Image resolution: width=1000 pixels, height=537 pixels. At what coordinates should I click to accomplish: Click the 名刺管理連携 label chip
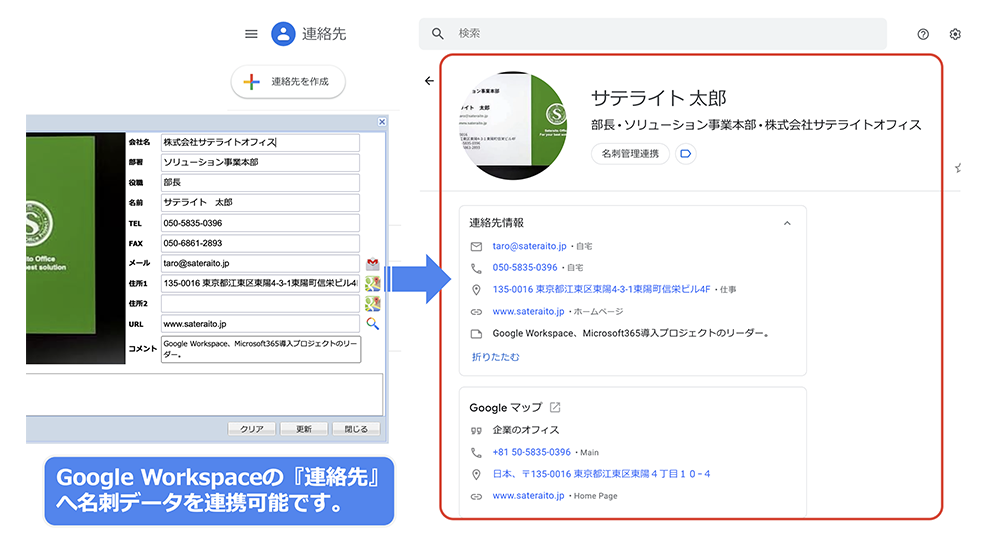[x=630, y=154]
